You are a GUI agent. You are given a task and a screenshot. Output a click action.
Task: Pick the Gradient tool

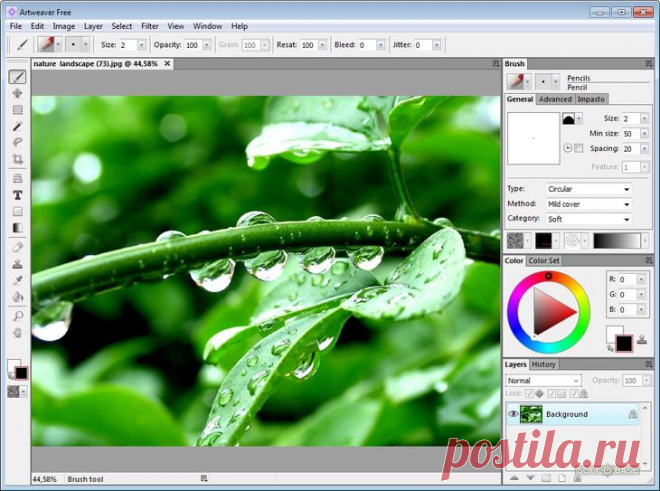[x=17, y=228]
